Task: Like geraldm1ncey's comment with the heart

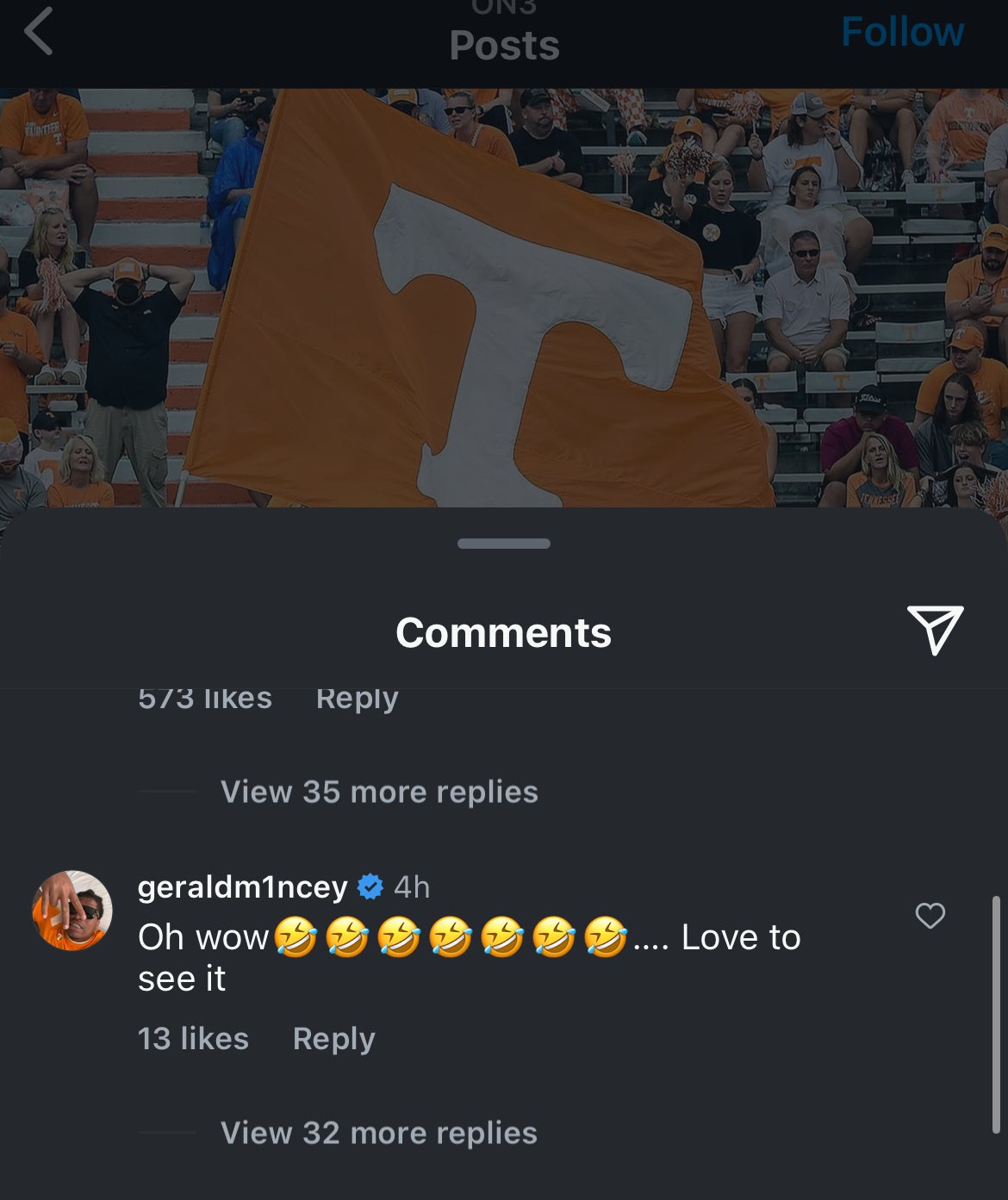Action: [x=930, y=916]
